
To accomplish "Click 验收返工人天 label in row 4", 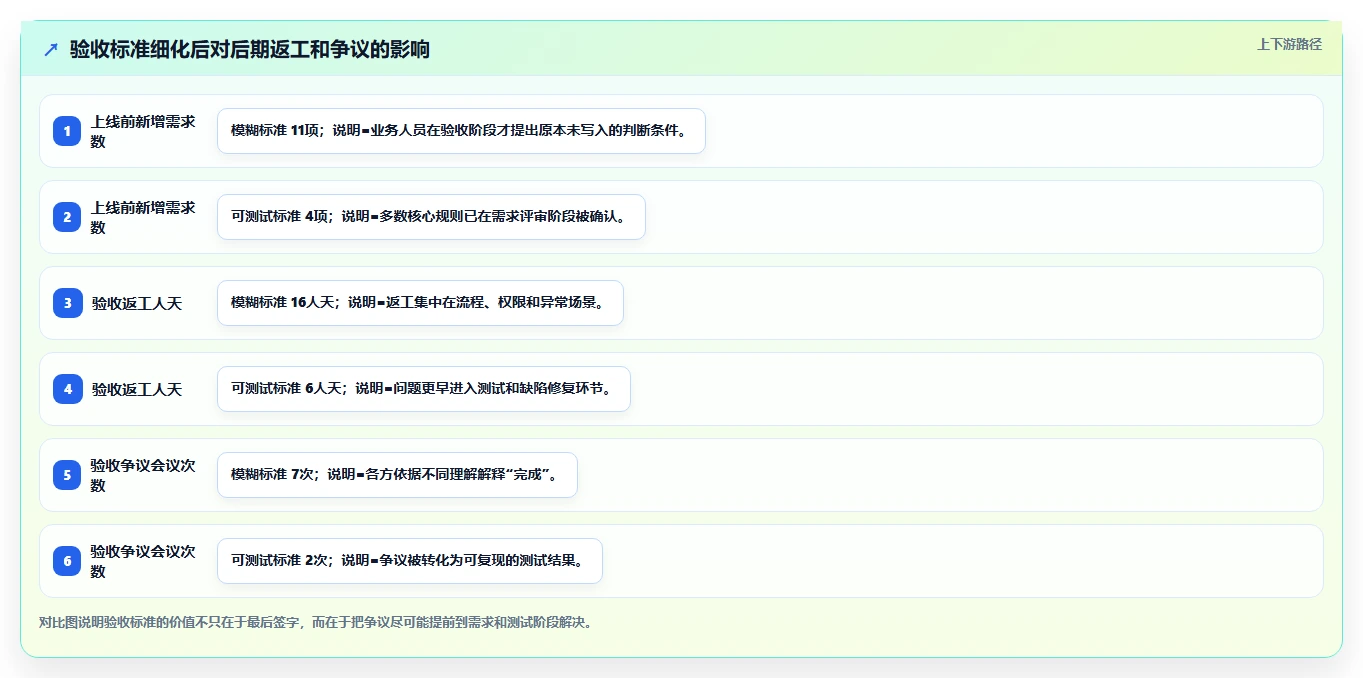I will [137, 389].
